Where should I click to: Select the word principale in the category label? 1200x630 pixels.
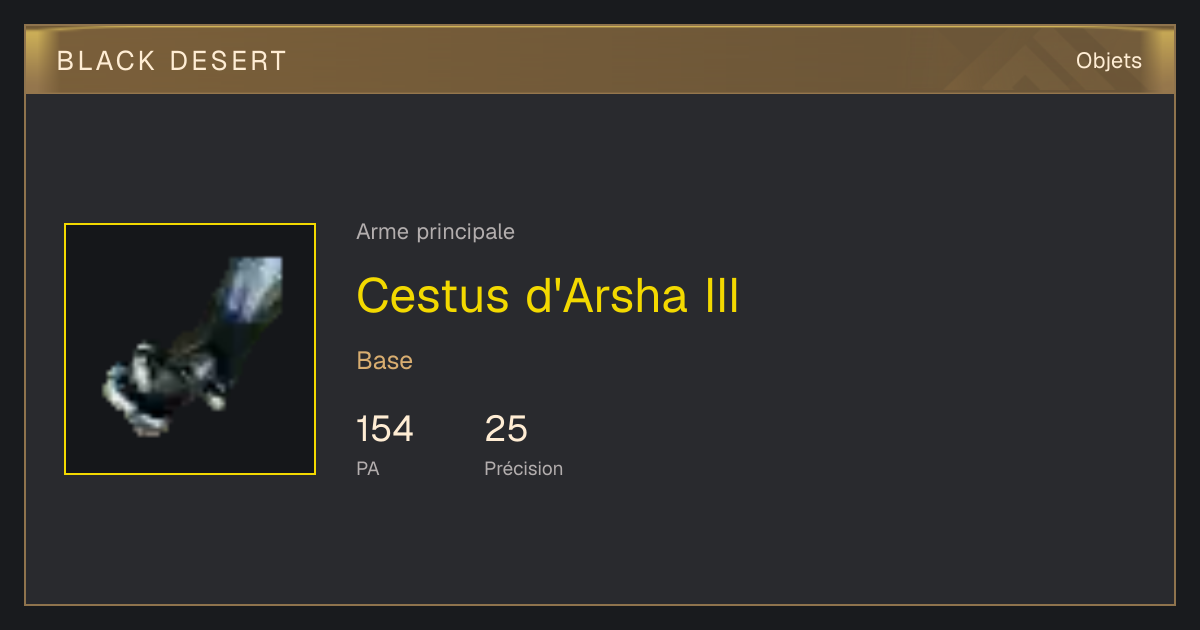click(x=462, y=232)
